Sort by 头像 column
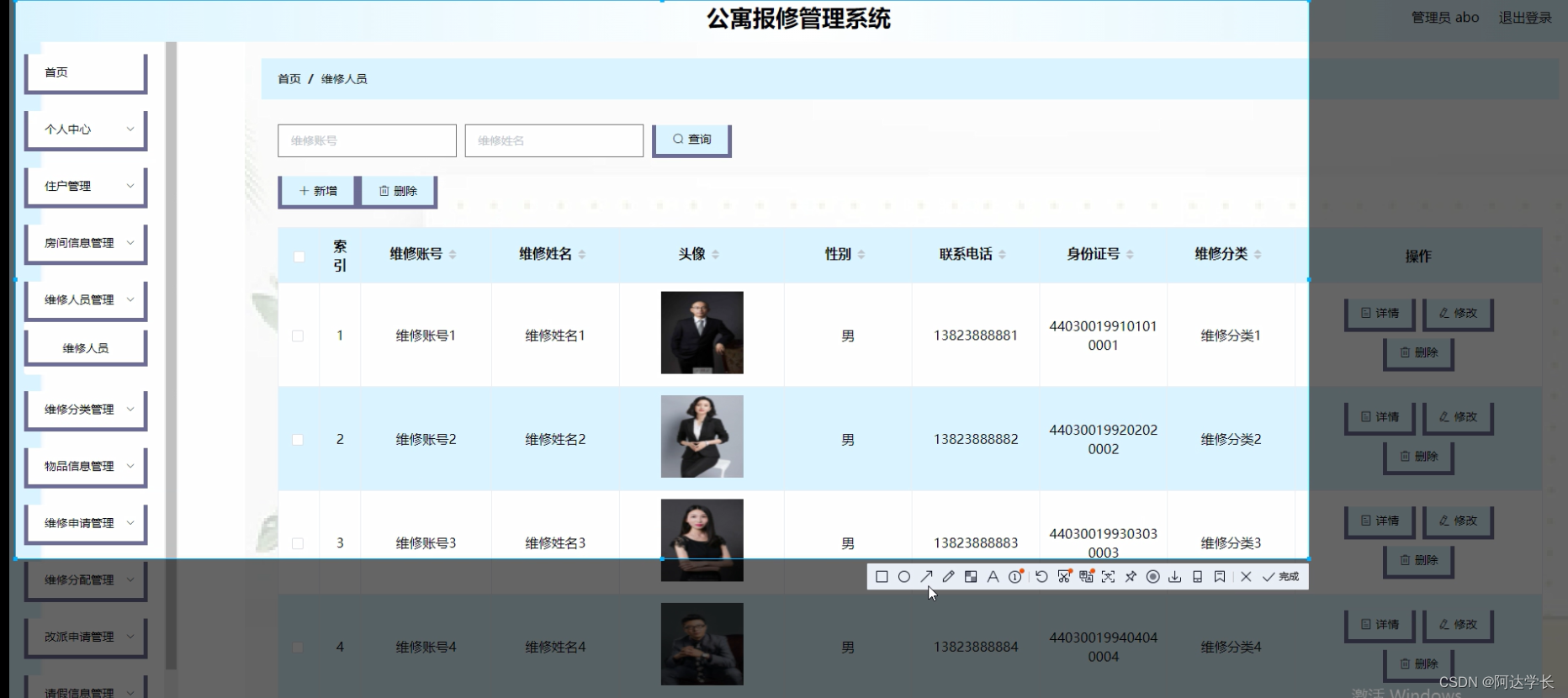 point(715,254)
